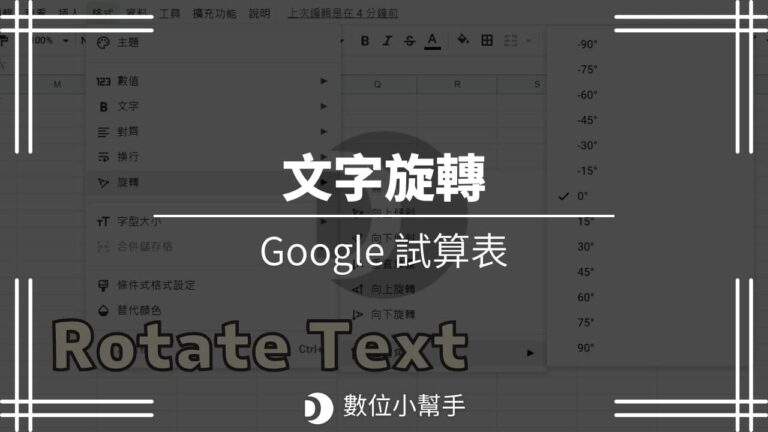Viewport: 768px width, 432px height.
Task: Select column M header
Action: pyautogui.click(x=57, y=84)
